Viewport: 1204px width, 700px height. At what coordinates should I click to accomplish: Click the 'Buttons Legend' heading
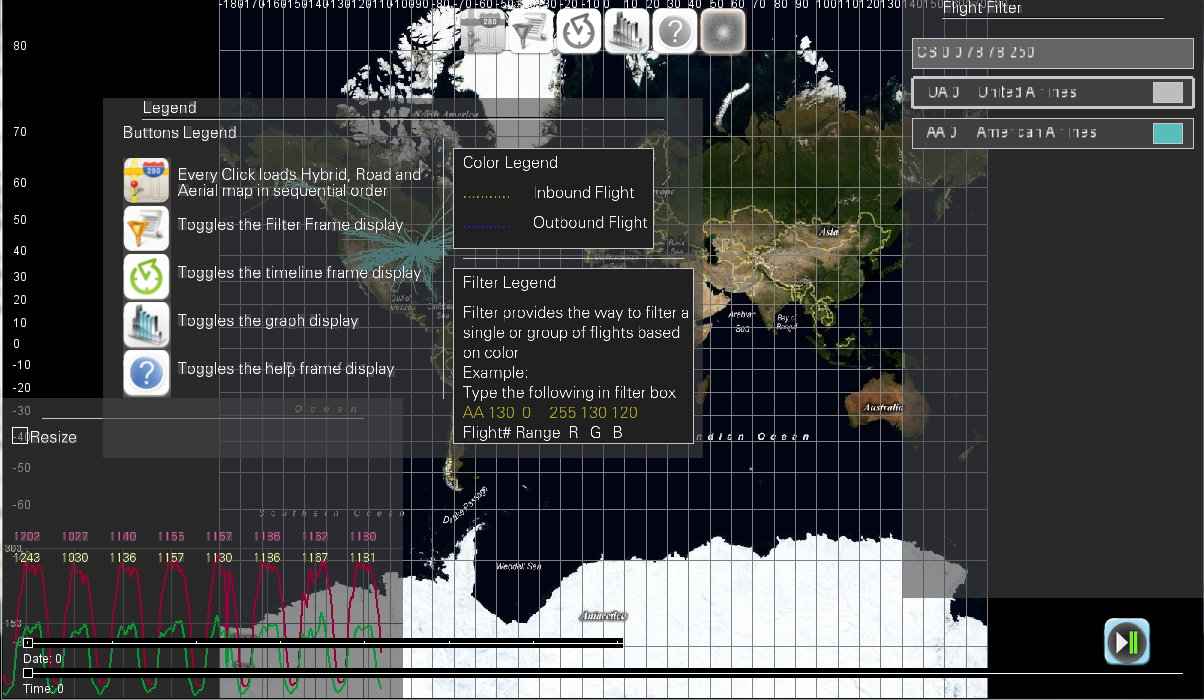pyautogui.click(x=180, y=133)
